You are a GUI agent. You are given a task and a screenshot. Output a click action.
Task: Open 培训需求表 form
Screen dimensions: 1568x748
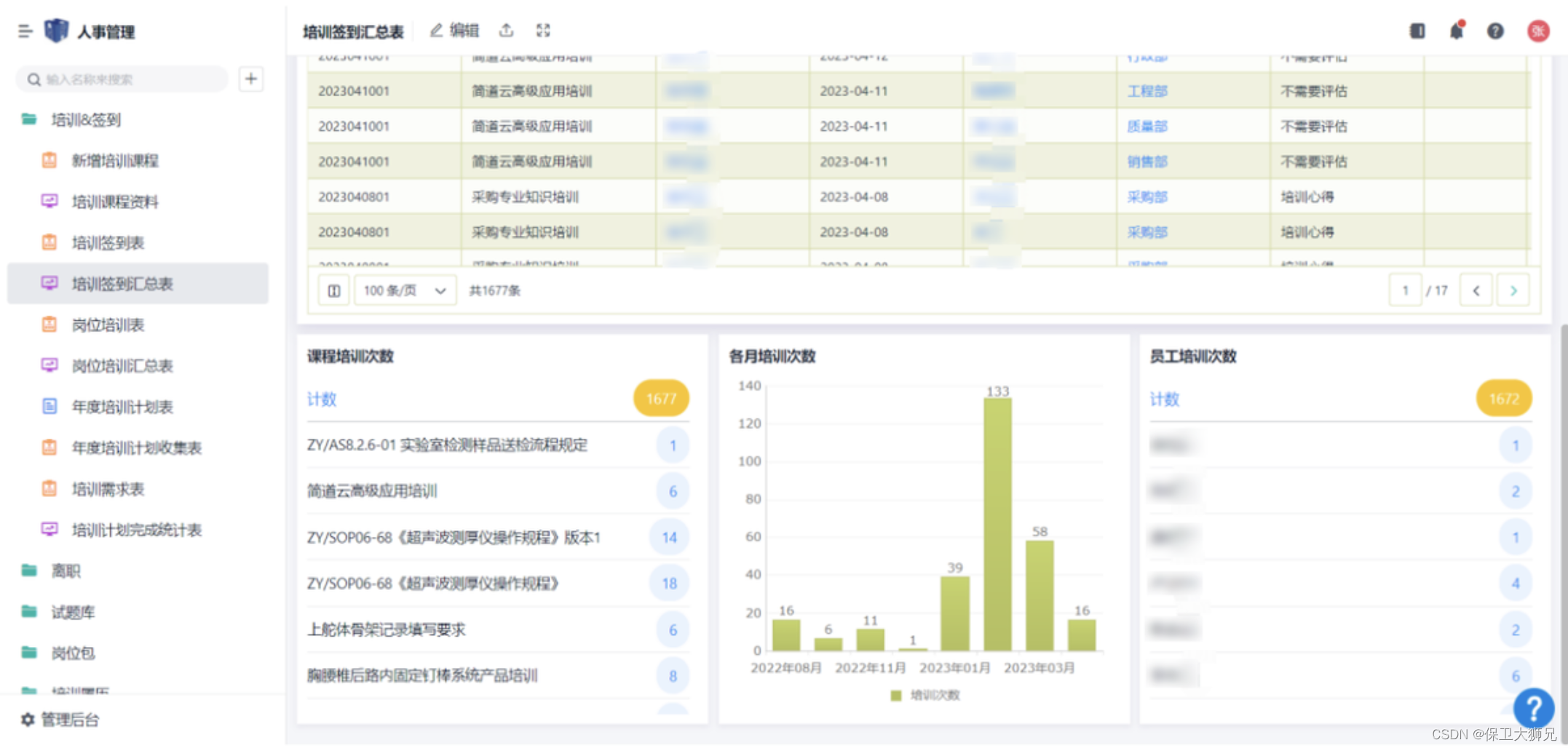point(108,489)
